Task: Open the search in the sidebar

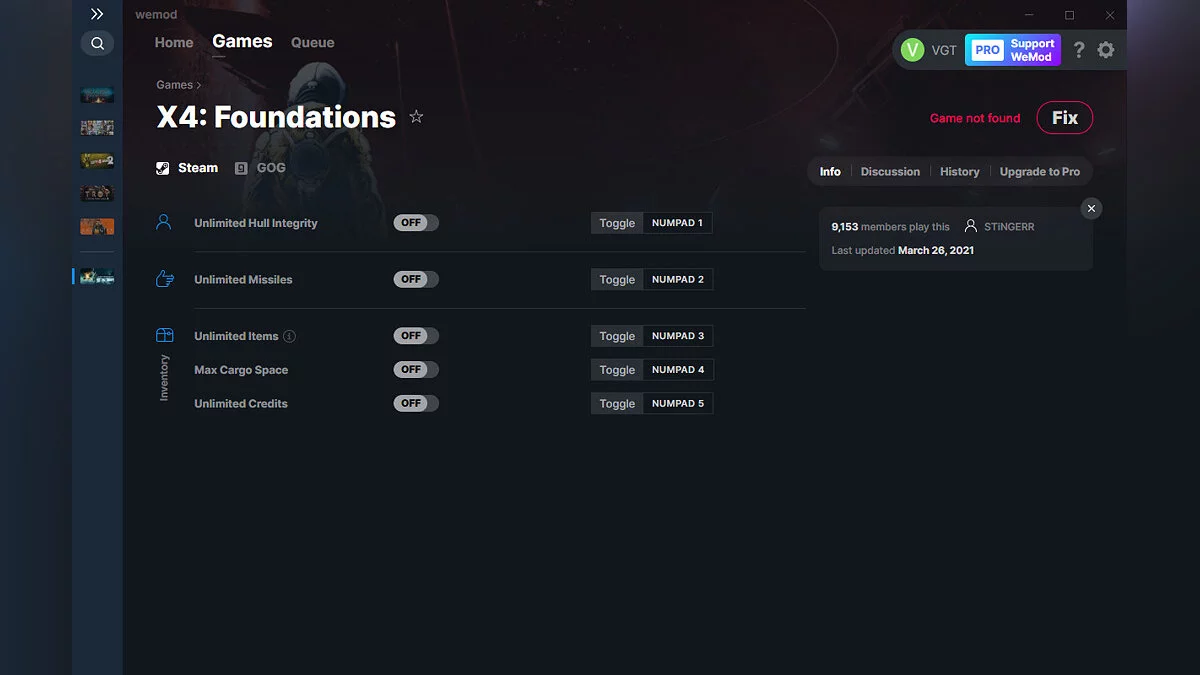Action: tap(97, 43)
